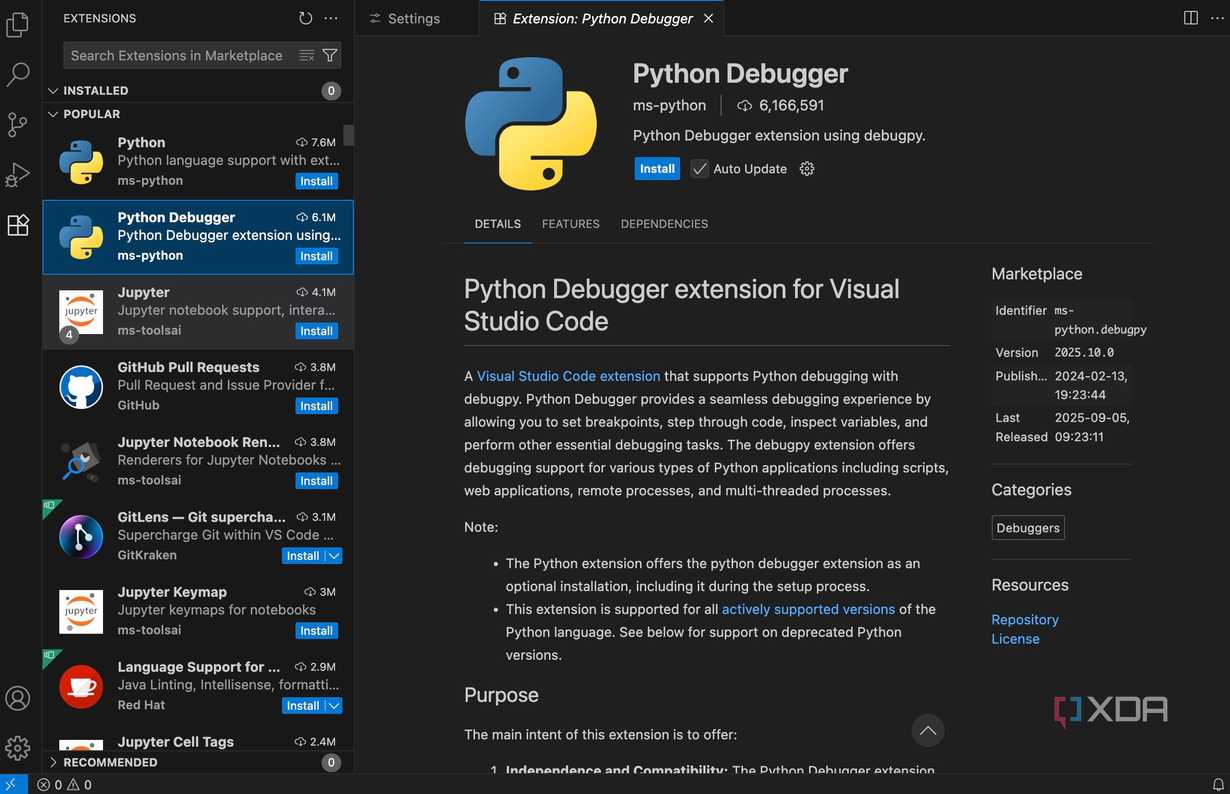Open the Dependencies tab
This screenshot has width=1230, height=794.
coord(664,224)
